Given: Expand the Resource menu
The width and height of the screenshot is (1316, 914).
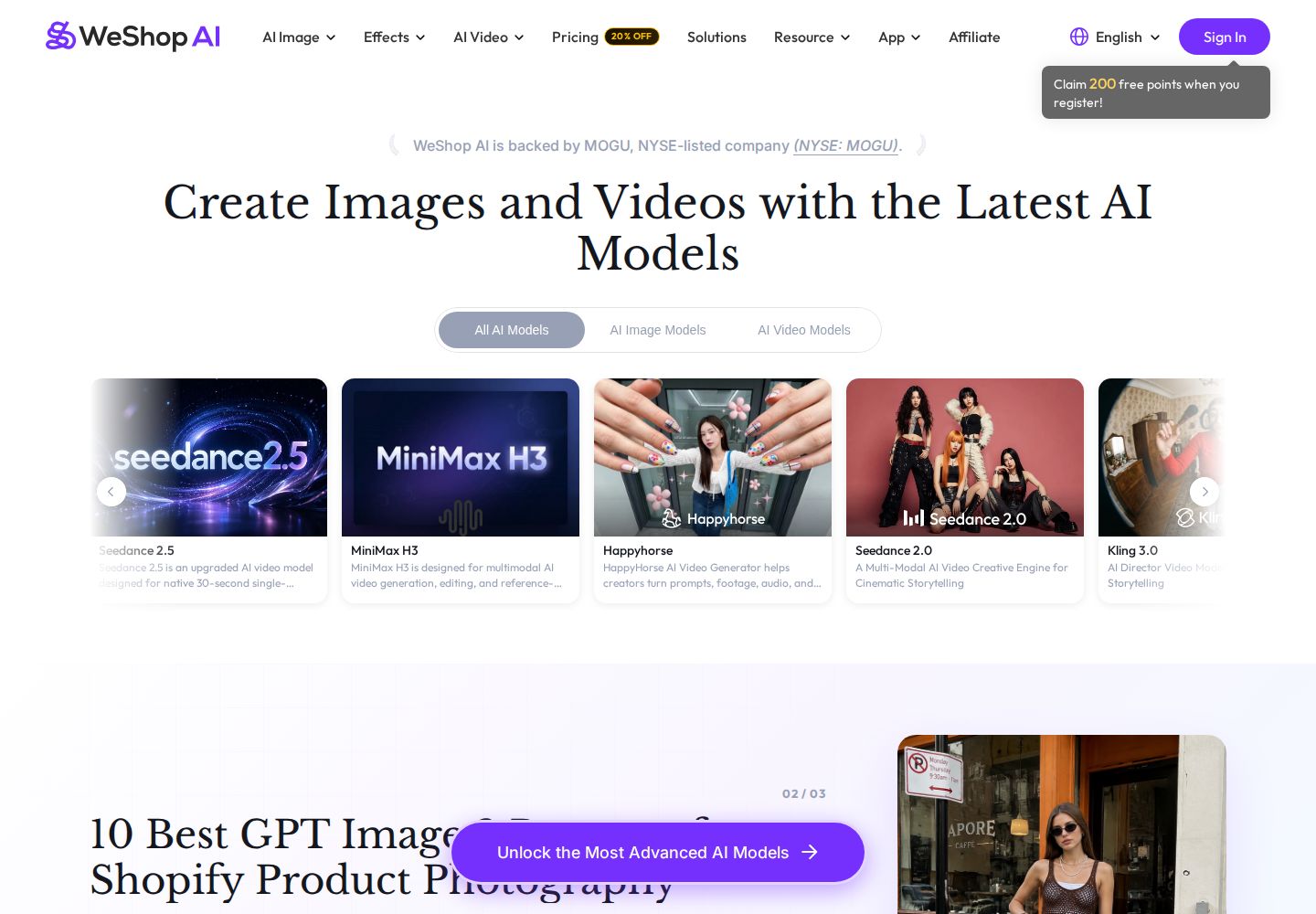Looking at the screenshot, I should (812, 37).
